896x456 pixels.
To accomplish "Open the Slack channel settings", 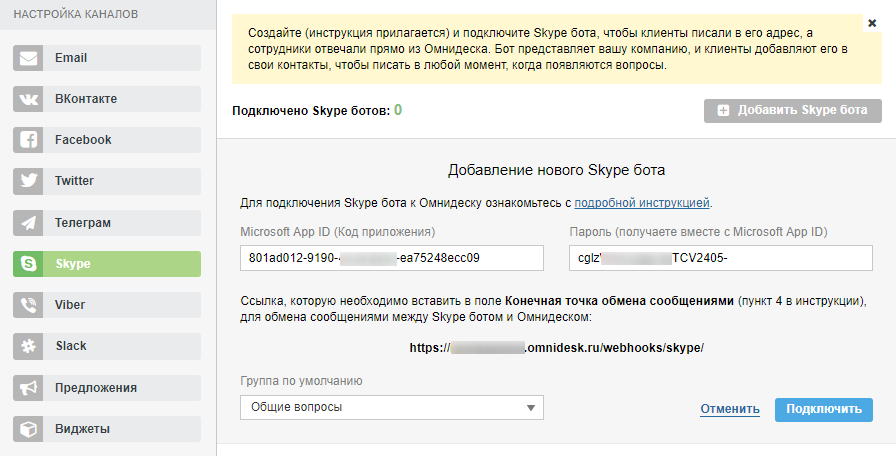I will [x=107, y=346].
